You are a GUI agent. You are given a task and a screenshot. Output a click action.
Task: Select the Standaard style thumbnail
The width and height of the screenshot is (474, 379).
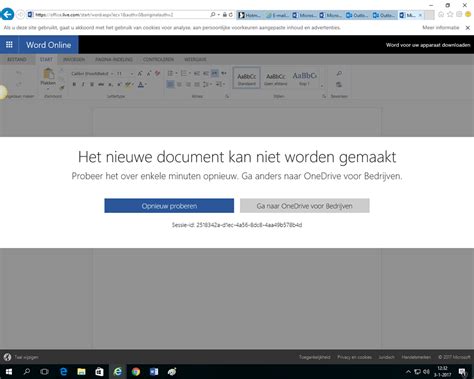click(x=247, y=78)
